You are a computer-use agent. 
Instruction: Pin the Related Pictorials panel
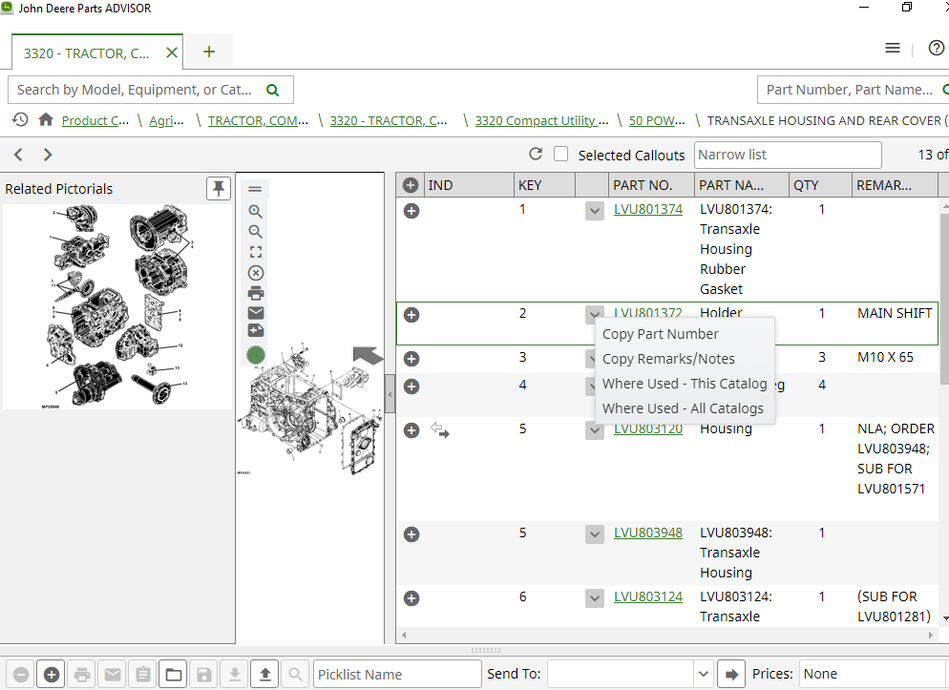point(218,188)
